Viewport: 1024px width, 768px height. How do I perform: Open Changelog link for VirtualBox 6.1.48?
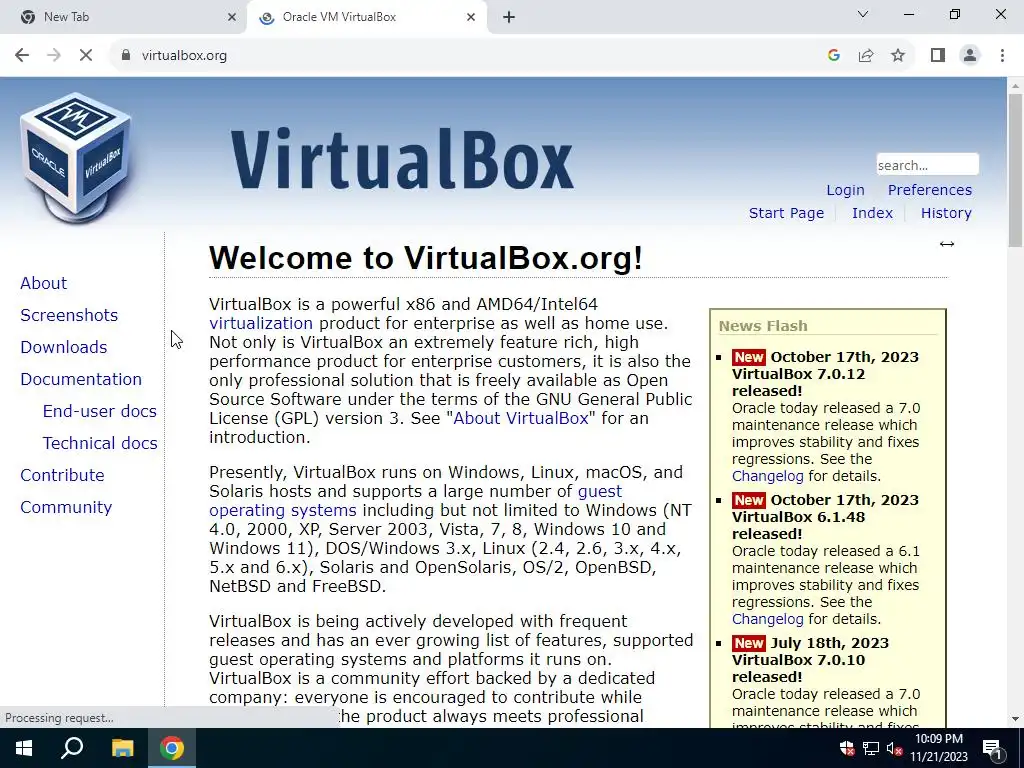pyautogui.click(x=767, y=619)
